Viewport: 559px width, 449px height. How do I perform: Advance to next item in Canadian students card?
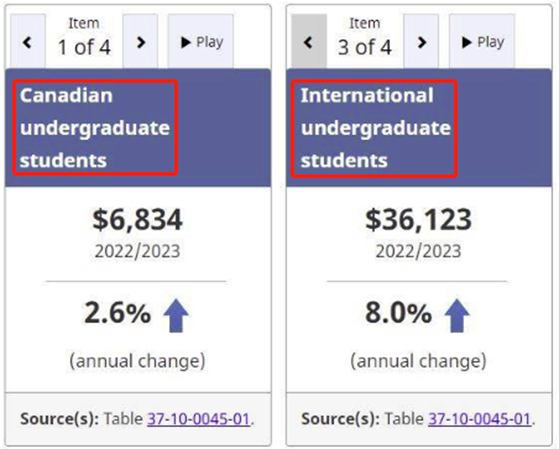coord(140,41)
